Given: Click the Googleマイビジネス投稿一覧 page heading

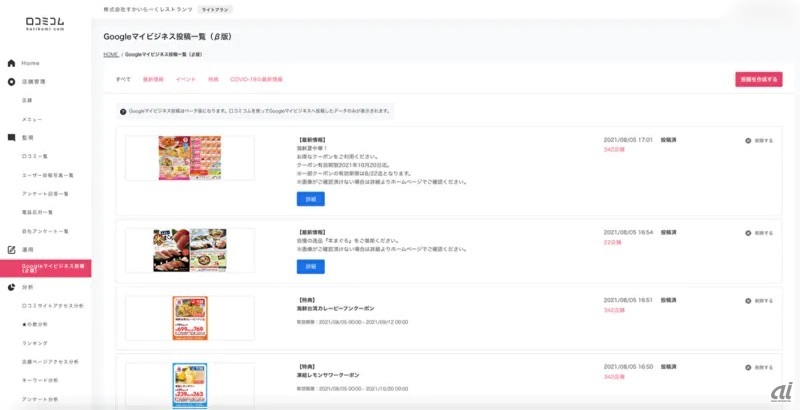Looking at the screenshot, I should (x=168, y=37).
